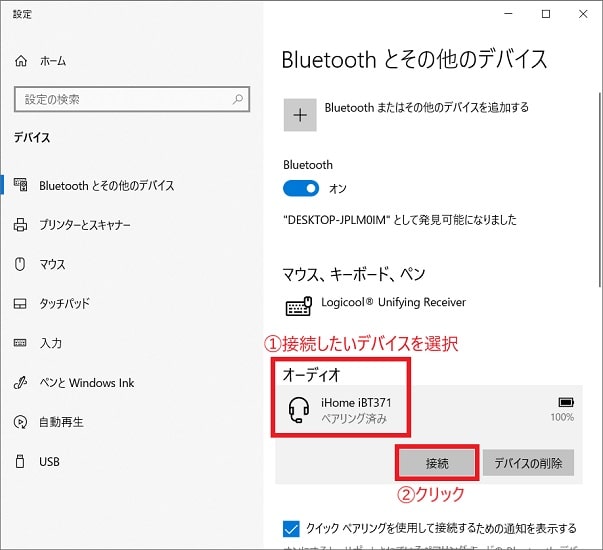
Task: Click Bluetooth またはその他のデバイスを追加する
Action: tap(426, 108)
